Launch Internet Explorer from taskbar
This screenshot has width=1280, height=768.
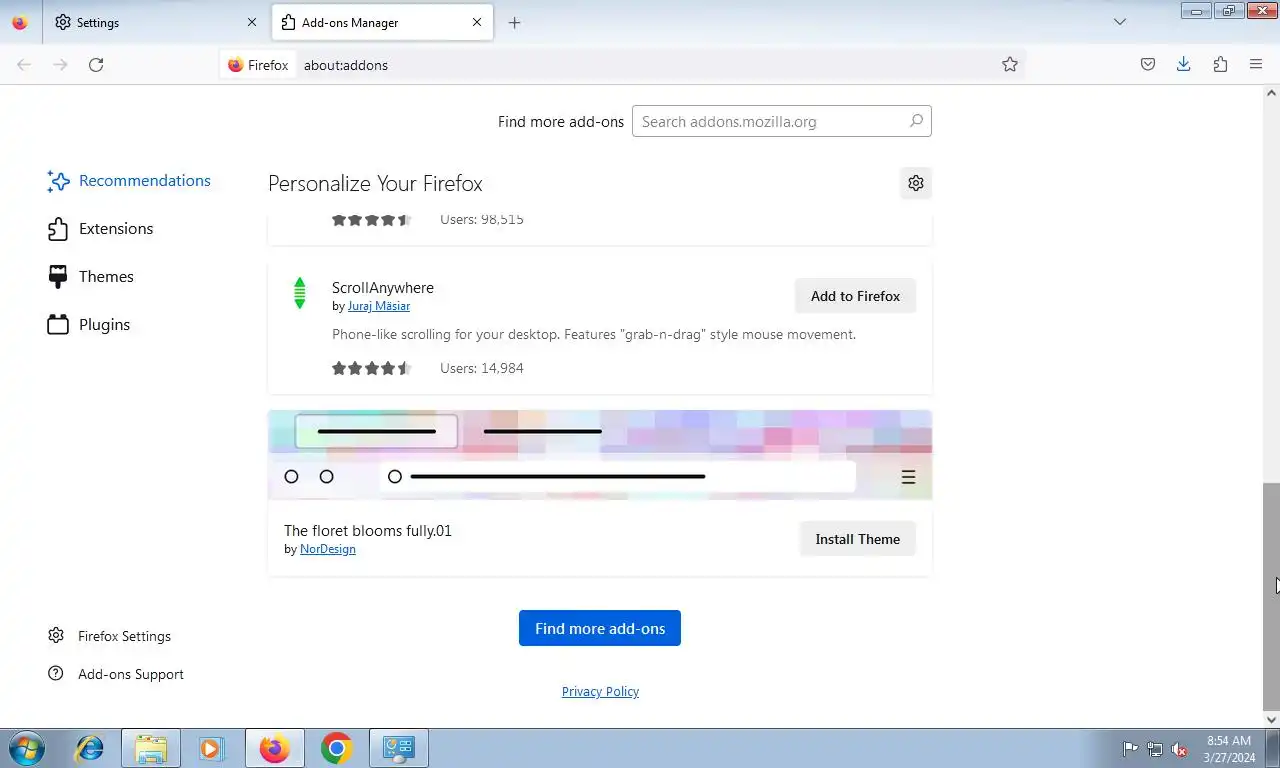click(90, 748)
